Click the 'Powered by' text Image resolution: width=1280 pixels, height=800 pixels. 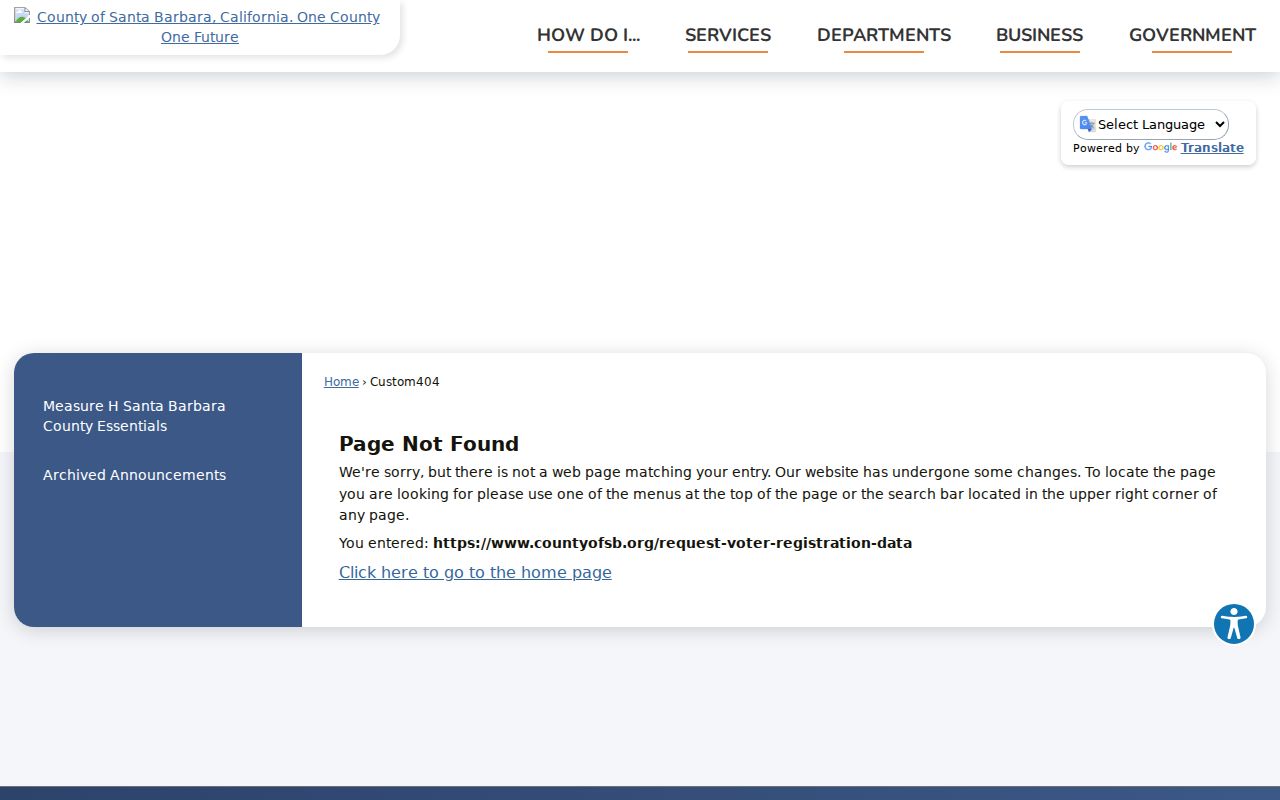[1106, 148]
